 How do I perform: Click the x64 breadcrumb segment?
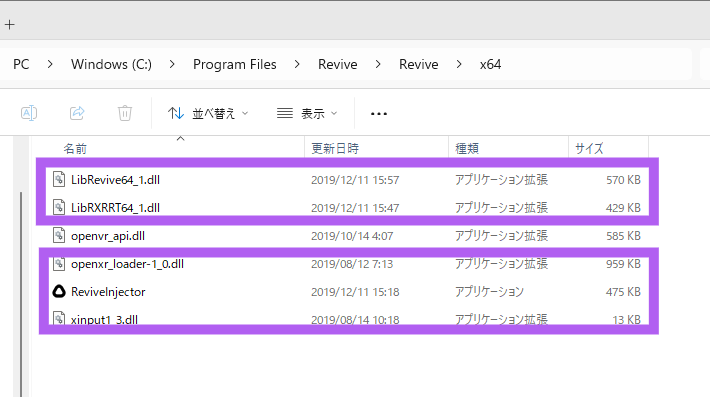pyautogui.click(x=490, y=64)
